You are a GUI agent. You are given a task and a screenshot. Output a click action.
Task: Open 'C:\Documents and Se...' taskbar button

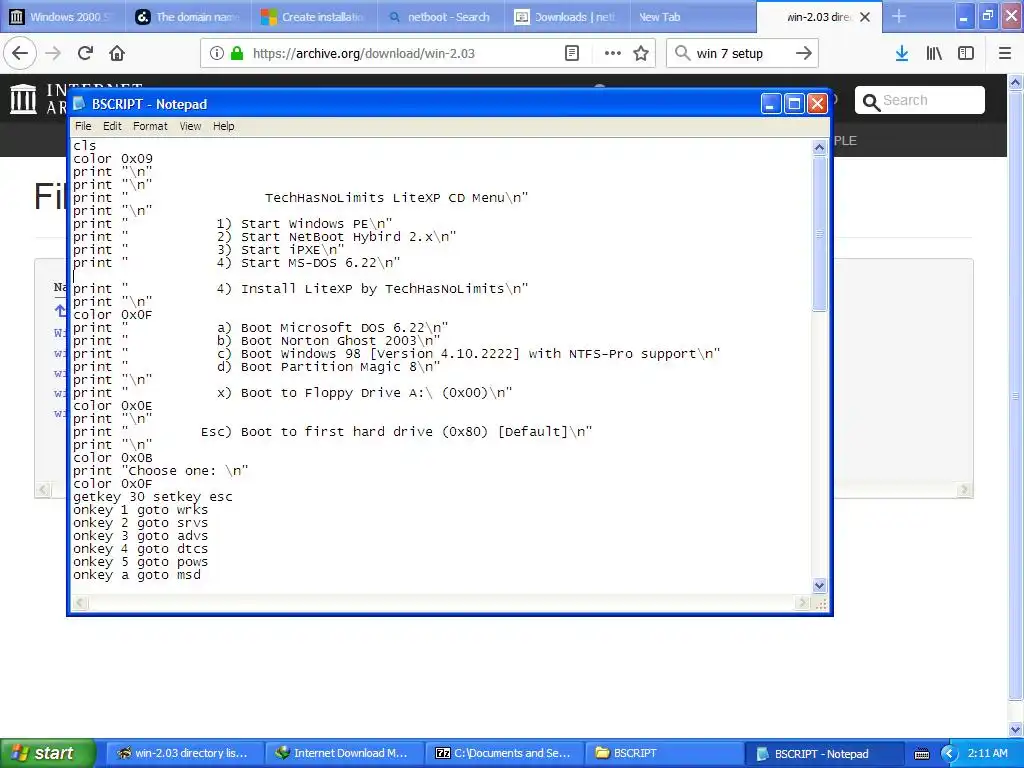click(503, 754)
